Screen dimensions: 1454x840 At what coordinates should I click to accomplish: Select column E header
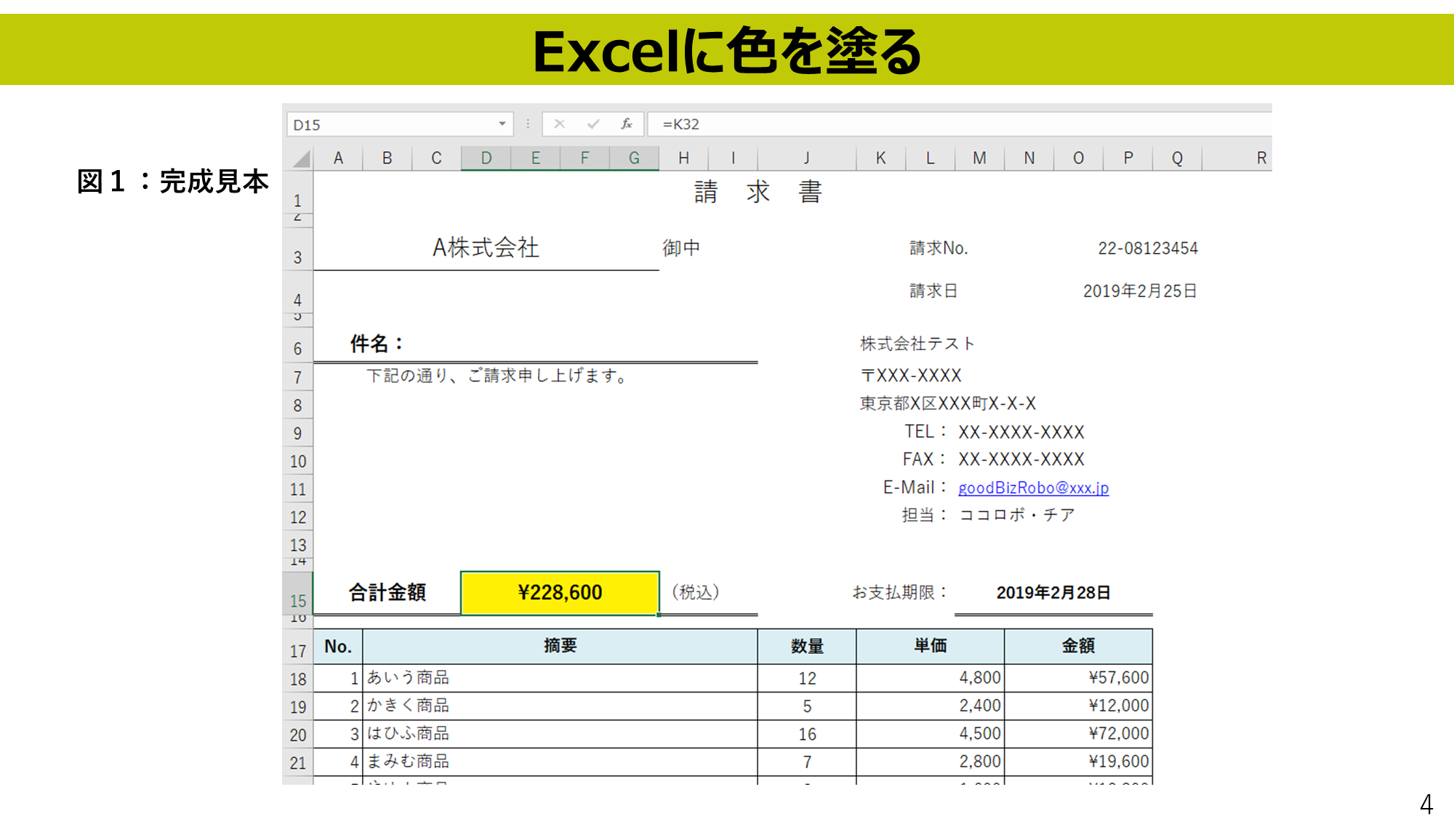pos(536,158)
